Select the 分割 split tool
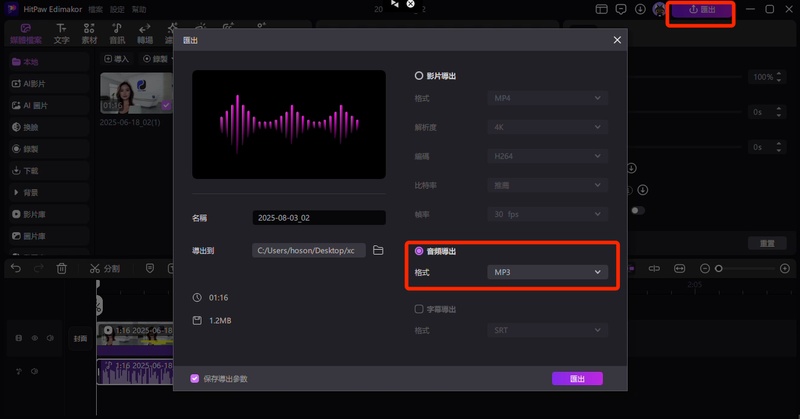Image resolution: width=800 pixels, height=419 pixels. point(104,269)
